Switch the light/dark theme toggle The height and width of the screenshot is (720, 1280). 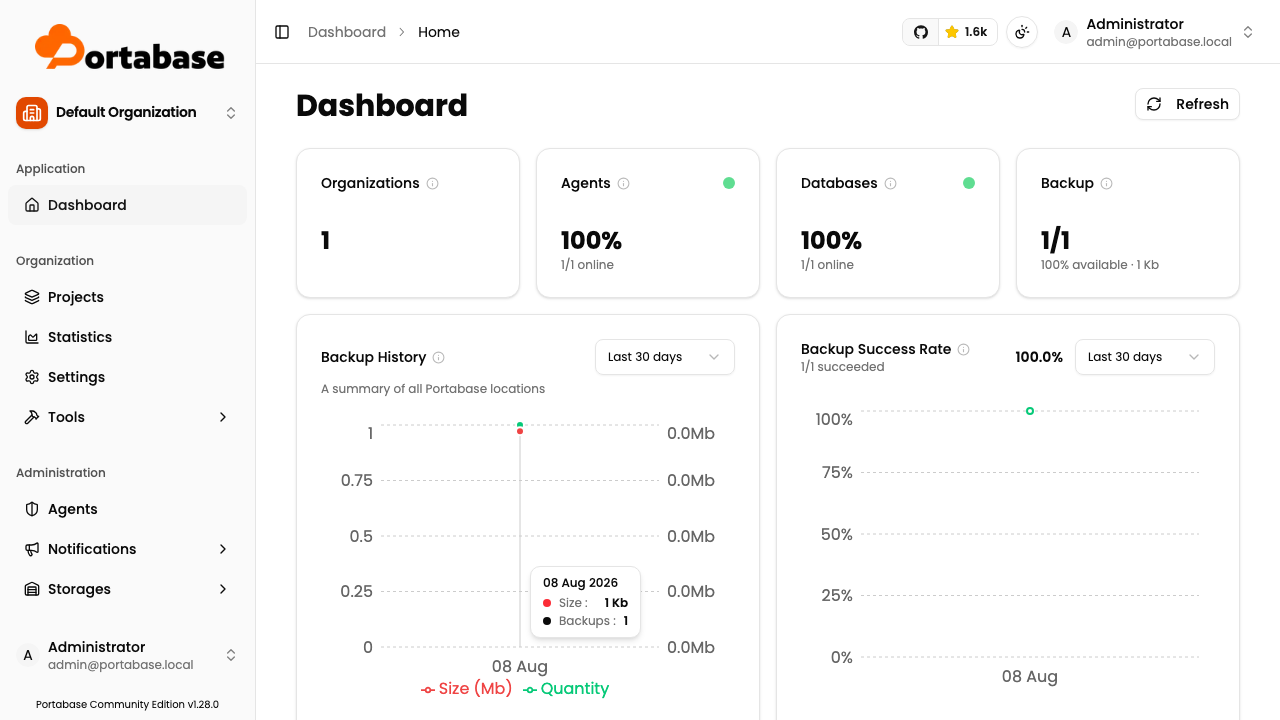coord(1022,32)
